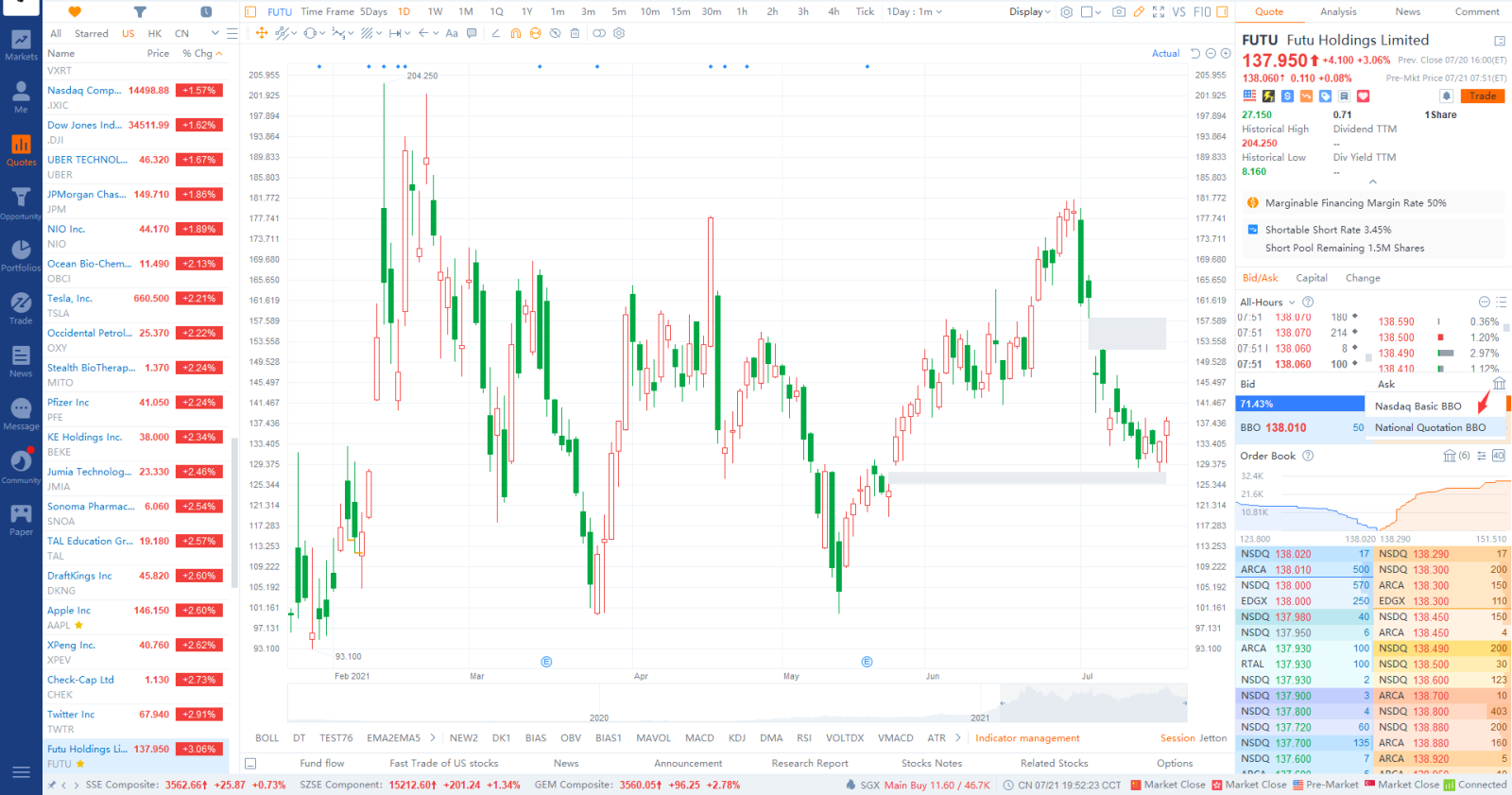Click the VS compare icon
The height and width of the screenshot is (795, 1512).
click(1178, 12)
